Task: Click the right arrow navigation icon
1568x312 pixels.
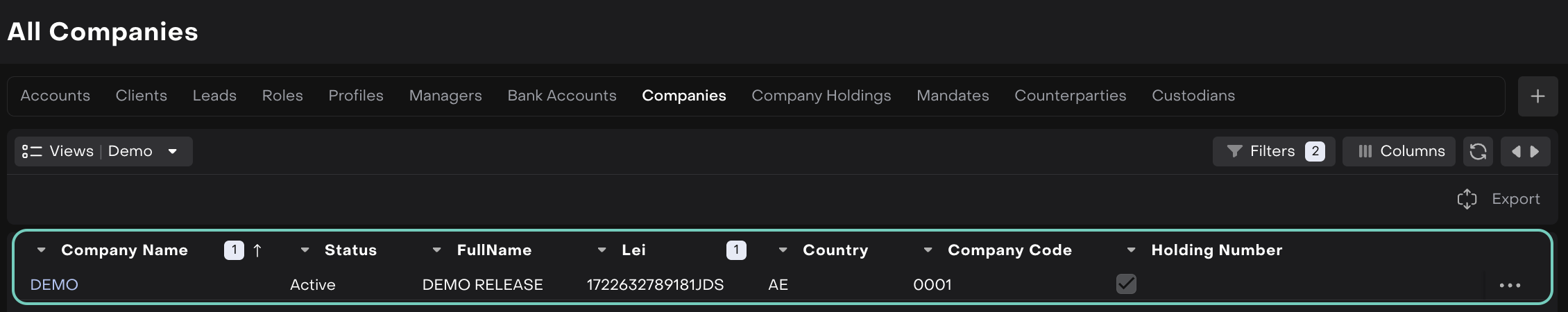Action: pyautogui.click(x=1535, y=151)
